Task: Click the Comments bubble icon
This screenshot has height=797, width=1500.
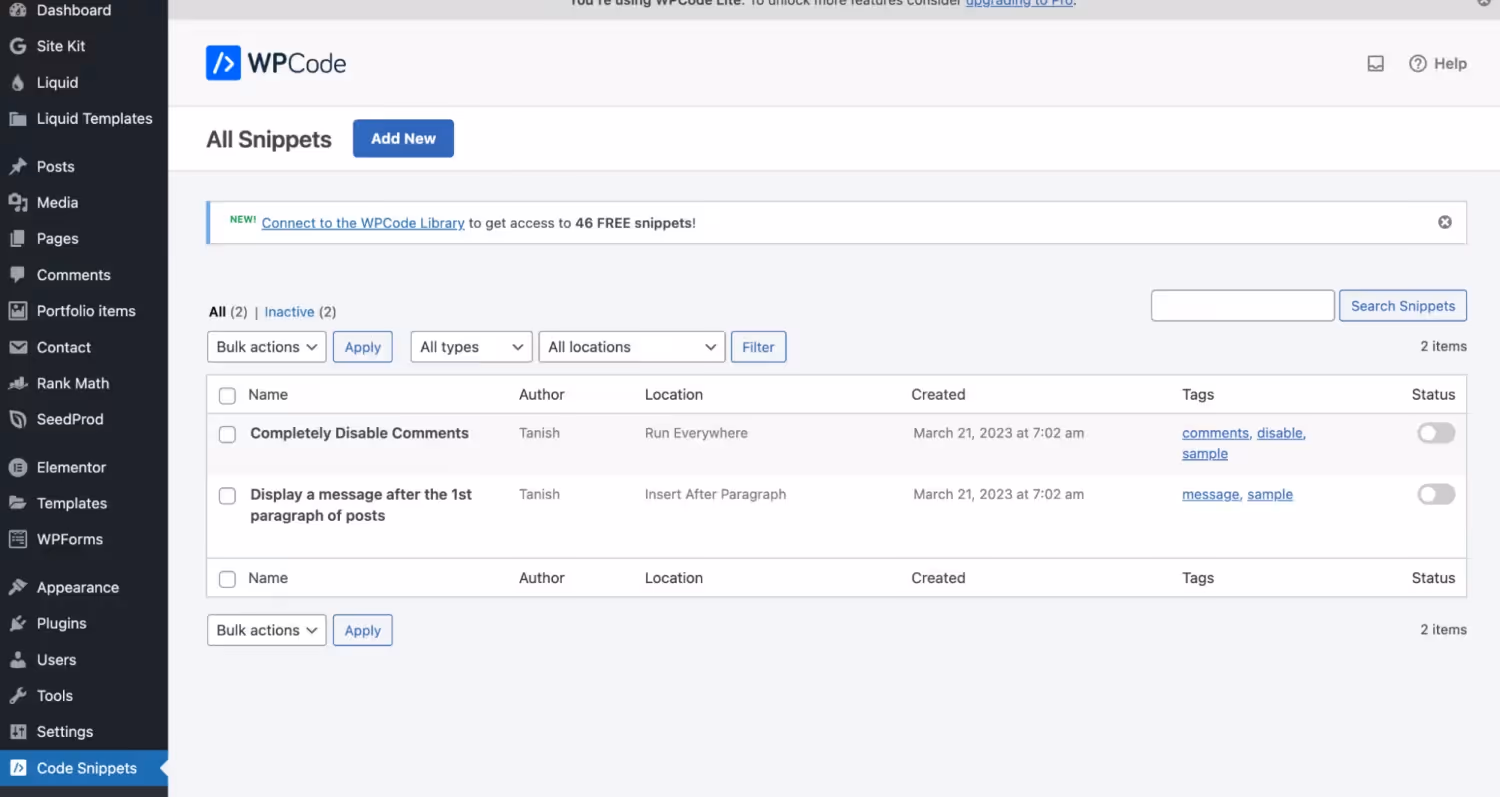Action: tap(17, 275)
